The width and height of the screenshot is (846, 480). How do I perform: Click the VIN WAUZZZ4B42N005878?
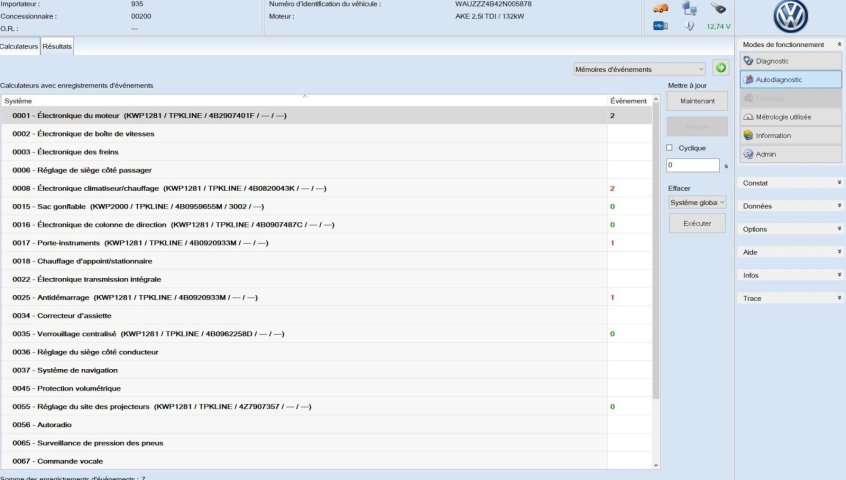click(493, 4)
